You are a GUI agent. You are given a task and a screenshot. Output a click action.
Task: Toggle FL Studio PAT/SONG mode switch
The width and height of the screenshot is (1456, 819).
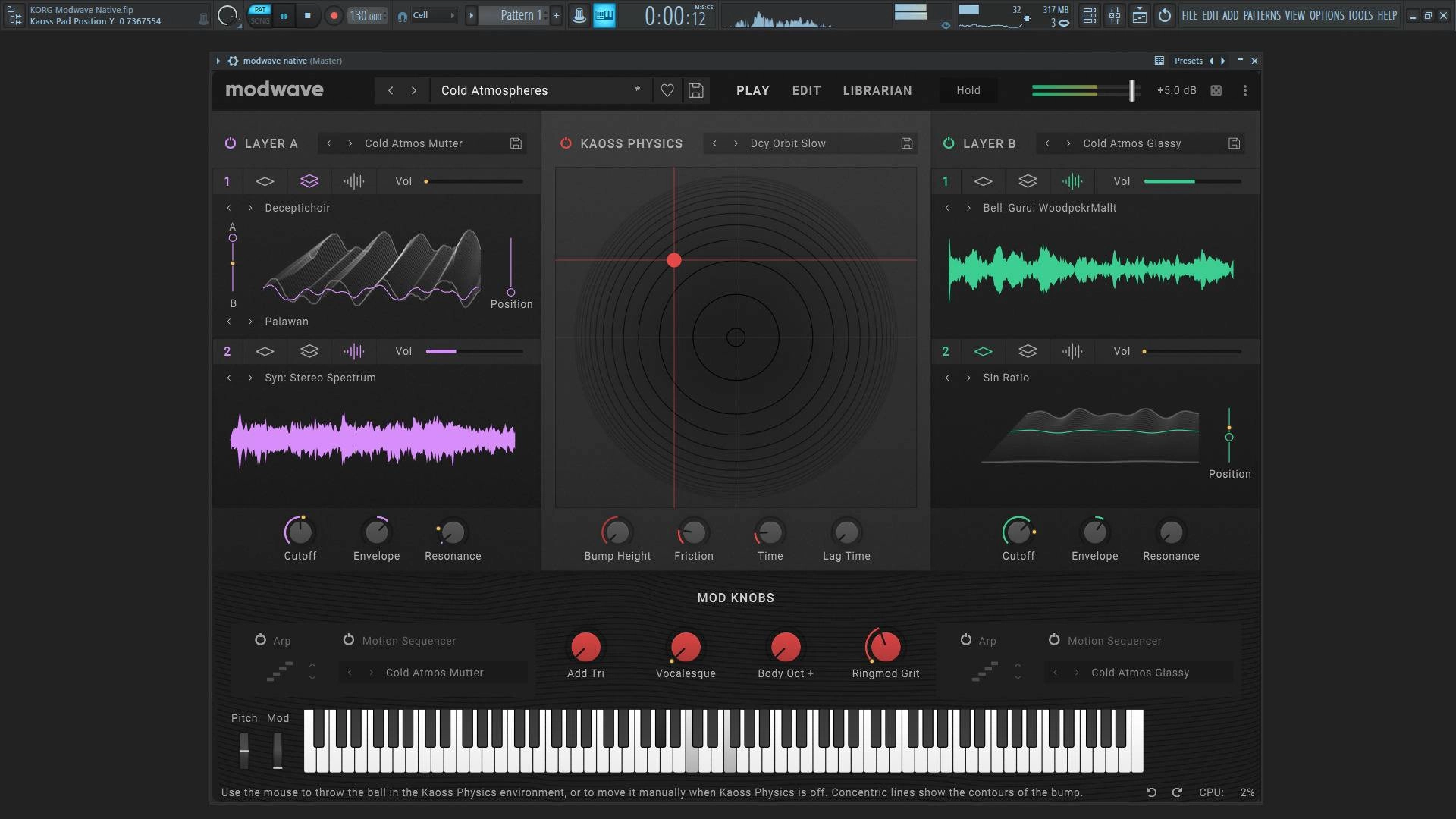point(260,15)
